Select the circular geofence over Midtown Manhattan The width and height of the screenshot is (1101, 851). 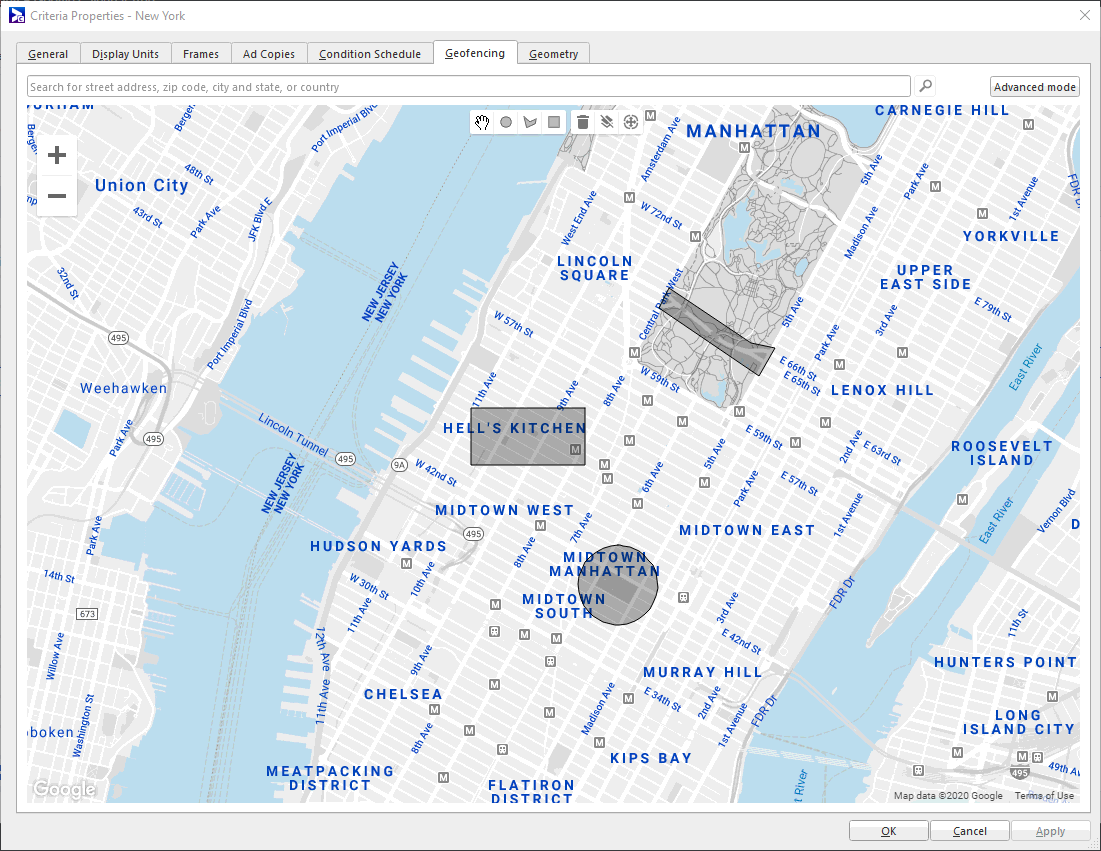[x=618, y=585]
